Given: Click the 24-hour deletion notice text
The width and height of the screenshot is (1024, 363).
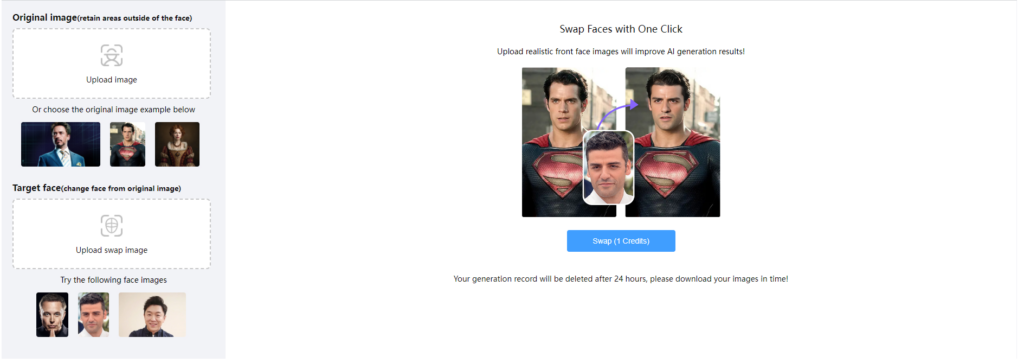Looking at the screenshot, I should tap(621, 279).
